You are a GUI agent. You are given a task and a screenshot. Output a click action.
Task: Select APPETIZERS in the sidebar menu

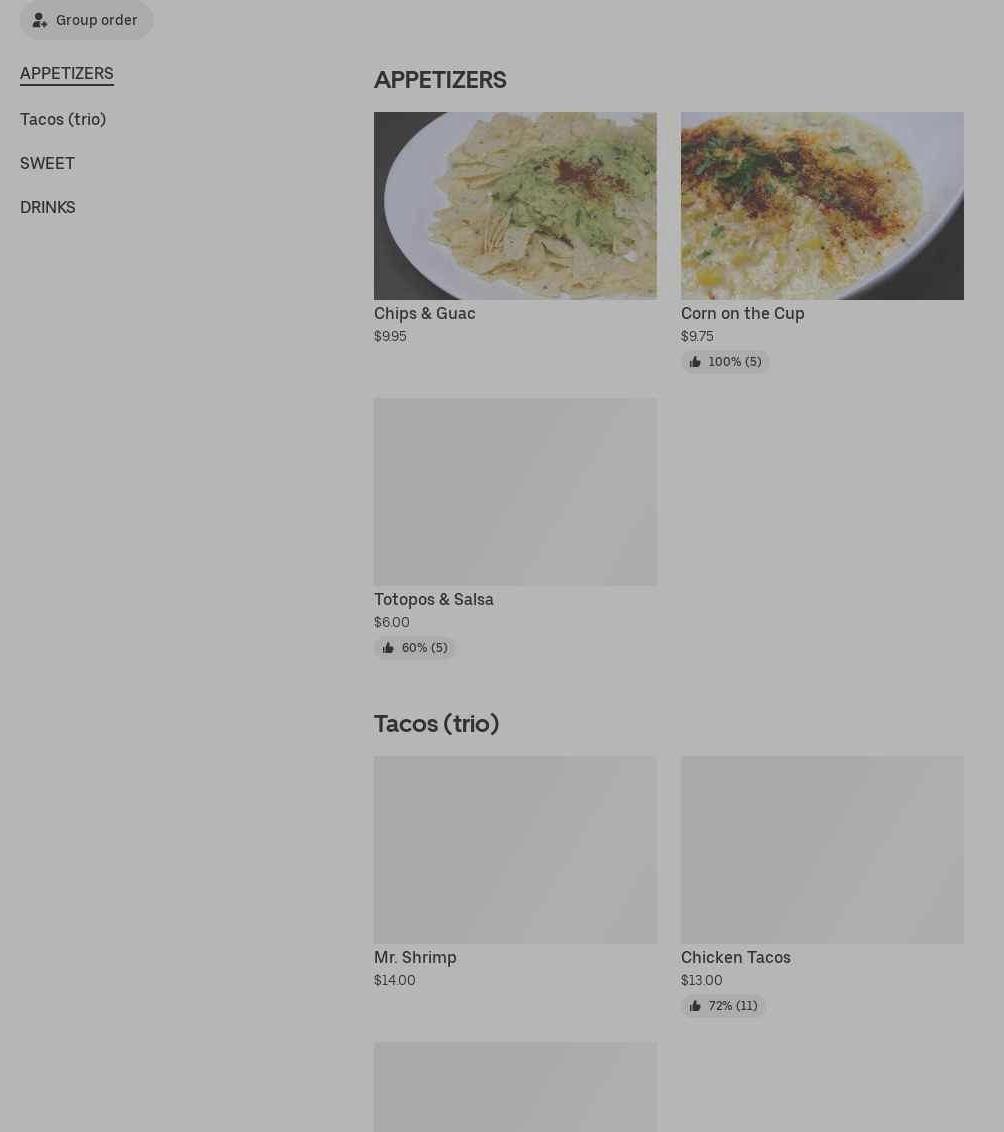click(x=66, y=74)
